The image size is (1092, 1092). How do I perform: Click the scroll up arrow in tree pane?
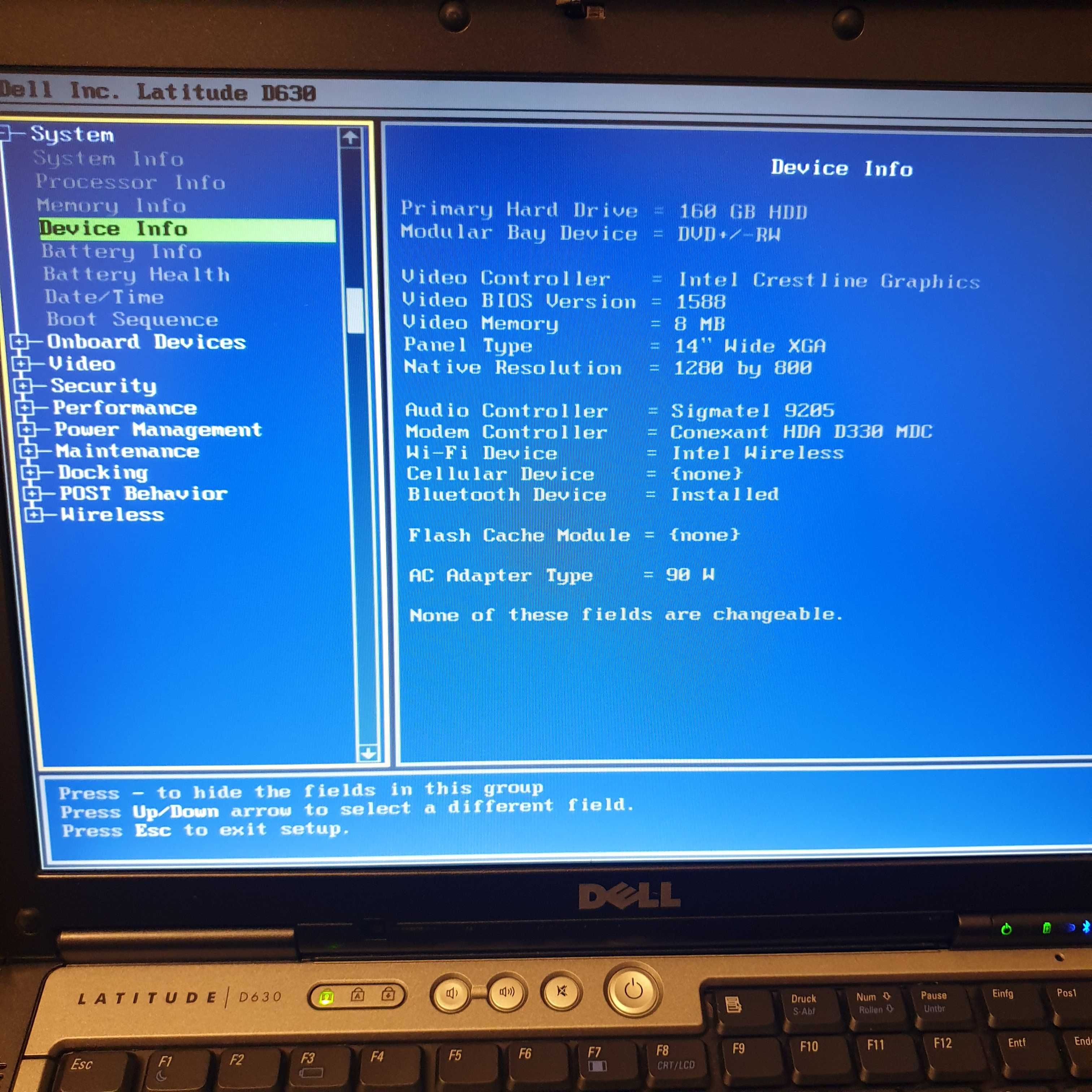pos(350,137)
